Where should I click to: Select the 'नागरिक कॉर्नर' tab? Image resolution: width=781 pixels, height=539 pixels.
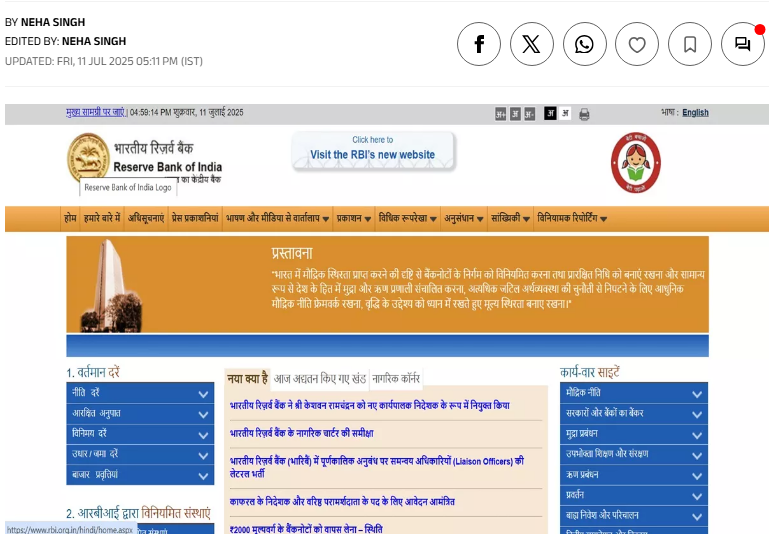pyautogui.click(x=396, y=379)
